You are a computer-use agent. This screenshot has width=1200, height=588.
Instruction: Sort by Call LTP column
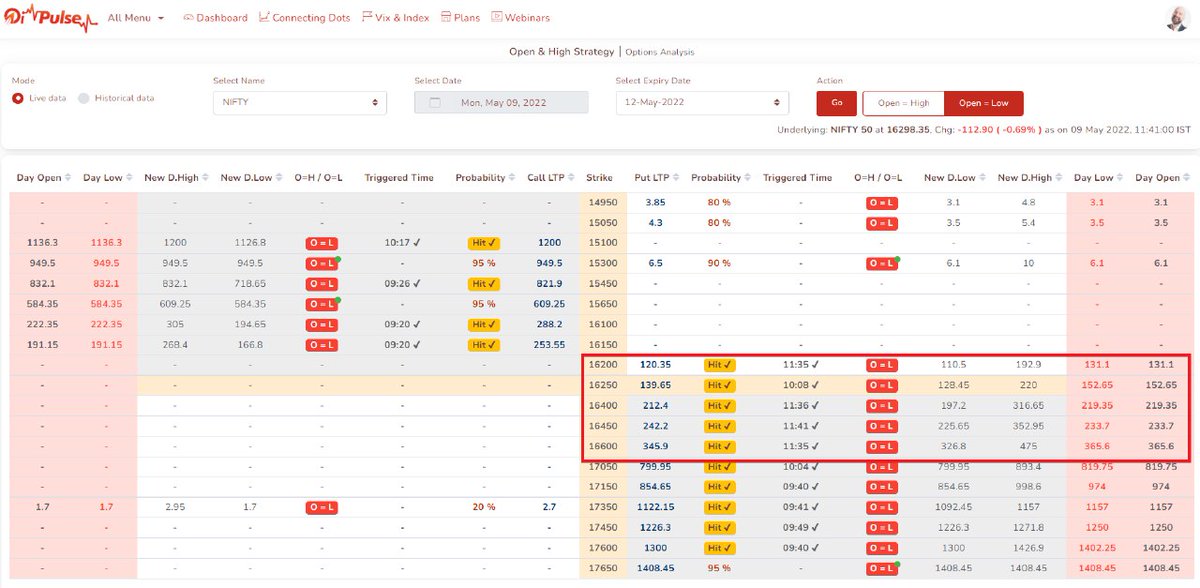pyautogui.click(x=549, y=177)
